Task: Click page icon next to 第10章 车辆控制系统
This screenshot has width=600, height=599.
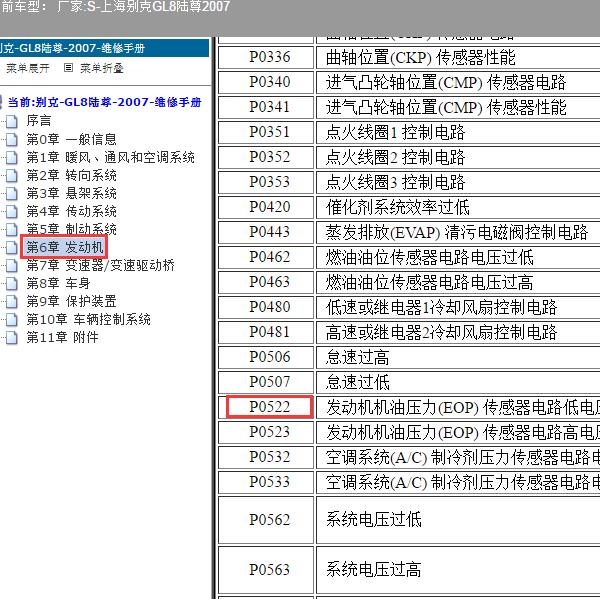Action: coord(12,319)
